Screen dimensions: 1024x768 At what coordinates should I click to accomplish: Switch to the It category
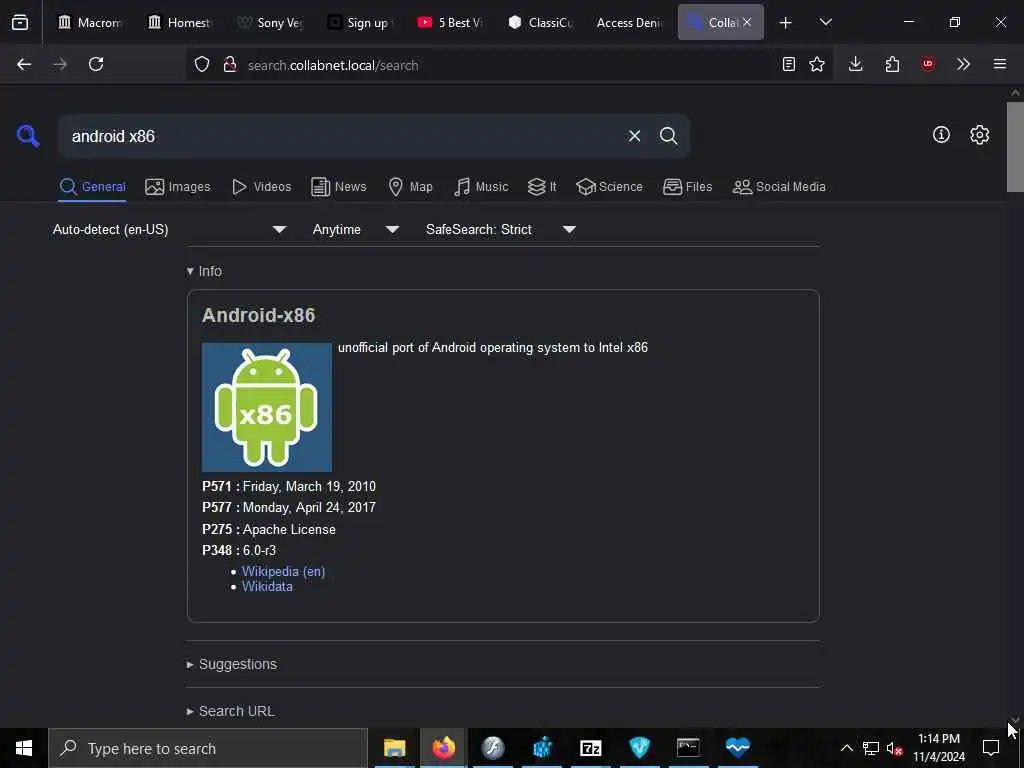click(542, 187)
